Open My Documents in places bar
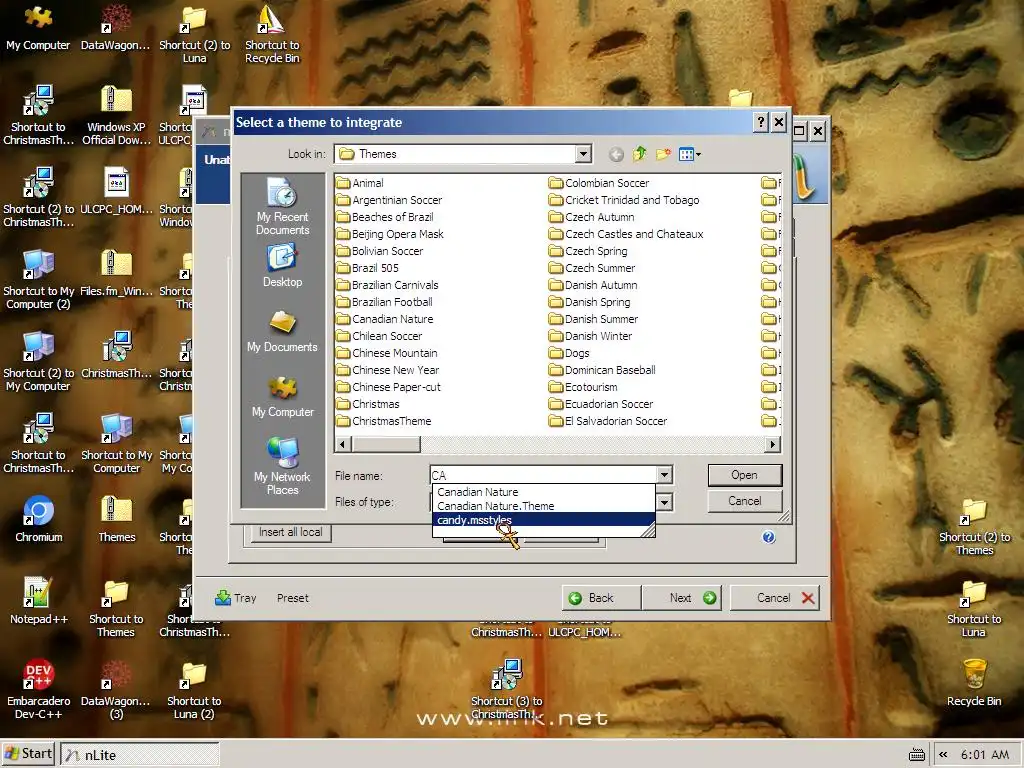1024x768 pixels. click(x=282, y=331)
